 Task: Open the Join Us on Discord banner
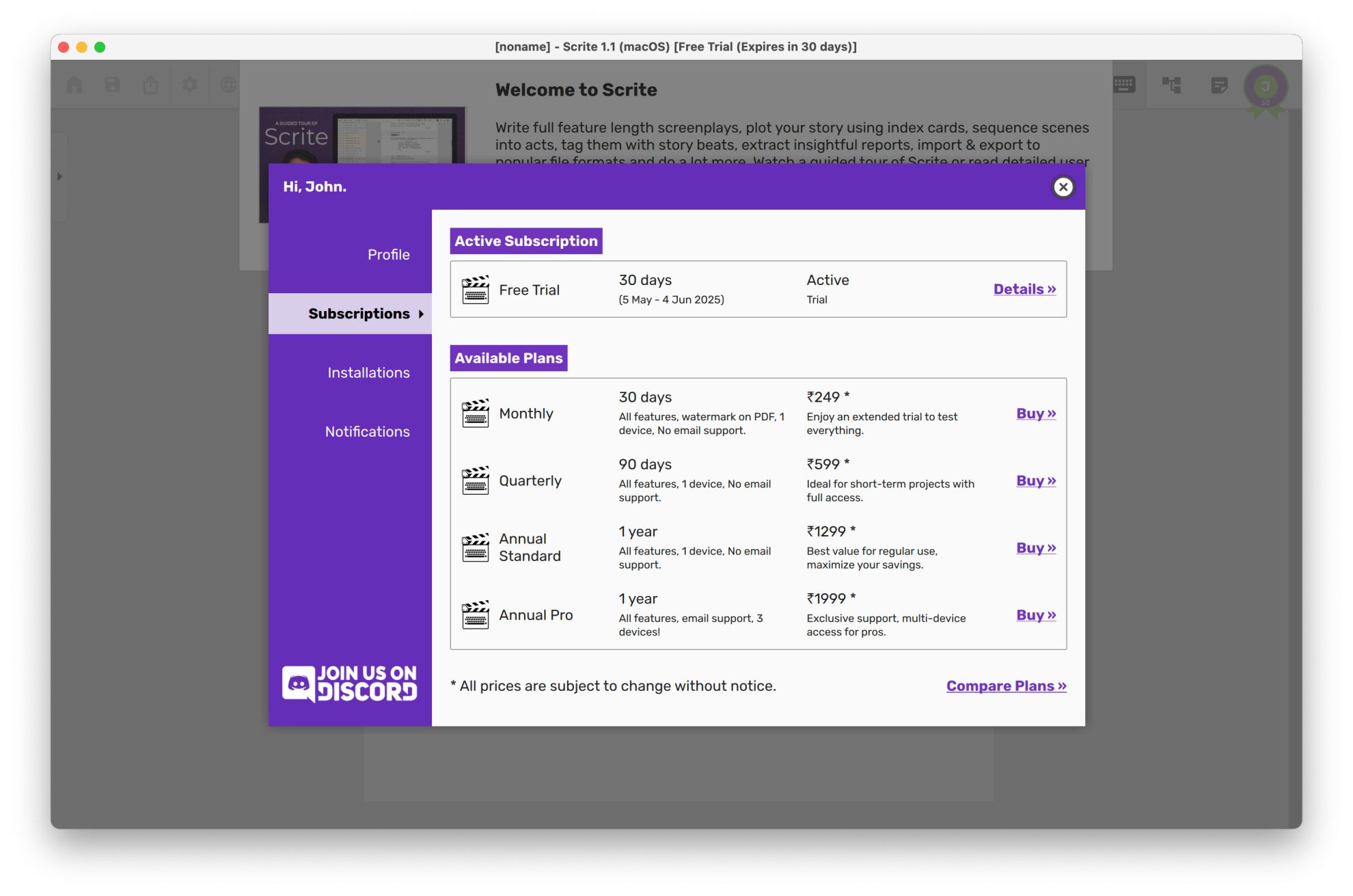tap(350, 683)
